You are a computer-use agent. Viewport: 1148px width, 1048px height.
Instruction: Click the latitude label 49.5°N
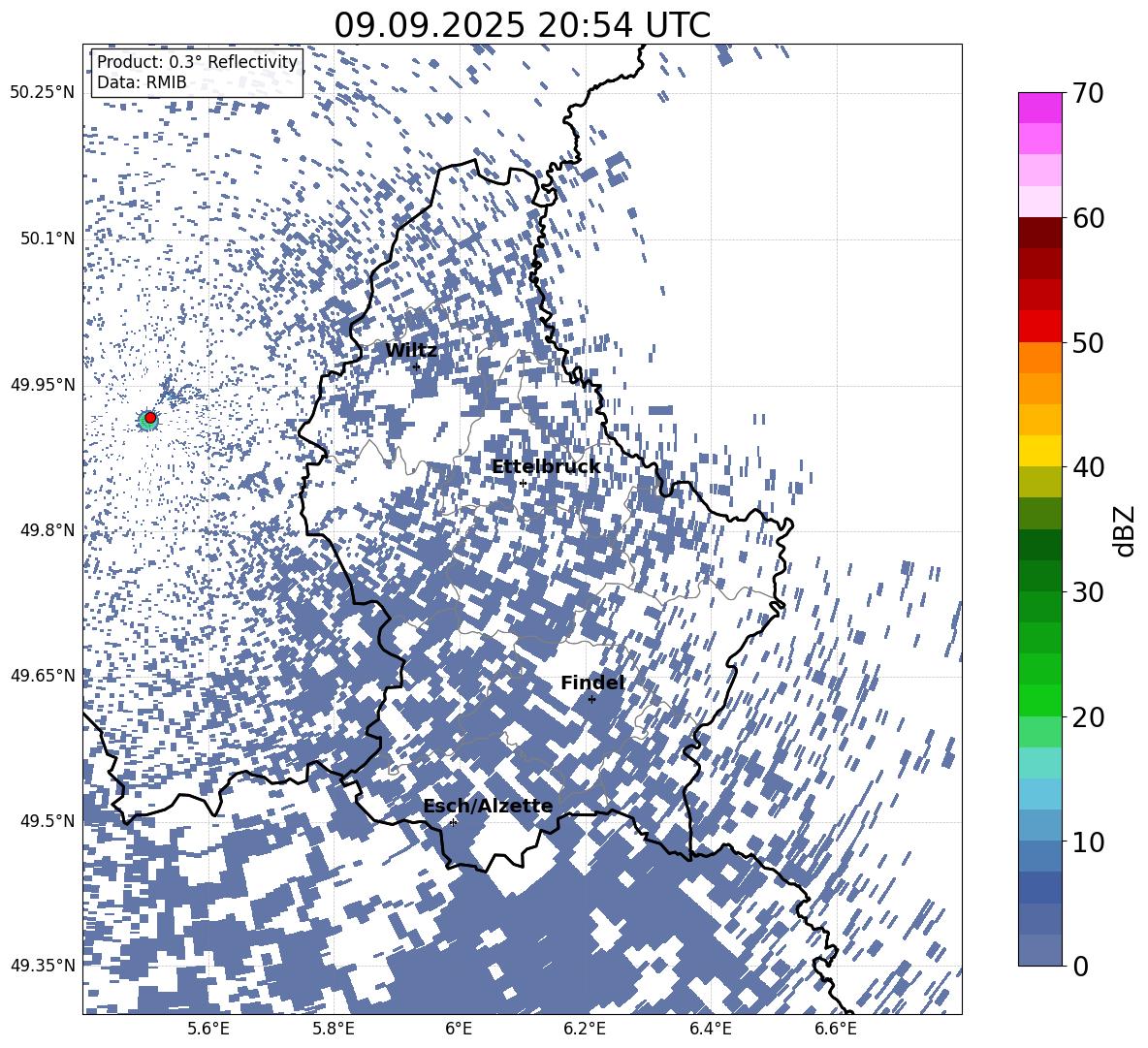47,820
